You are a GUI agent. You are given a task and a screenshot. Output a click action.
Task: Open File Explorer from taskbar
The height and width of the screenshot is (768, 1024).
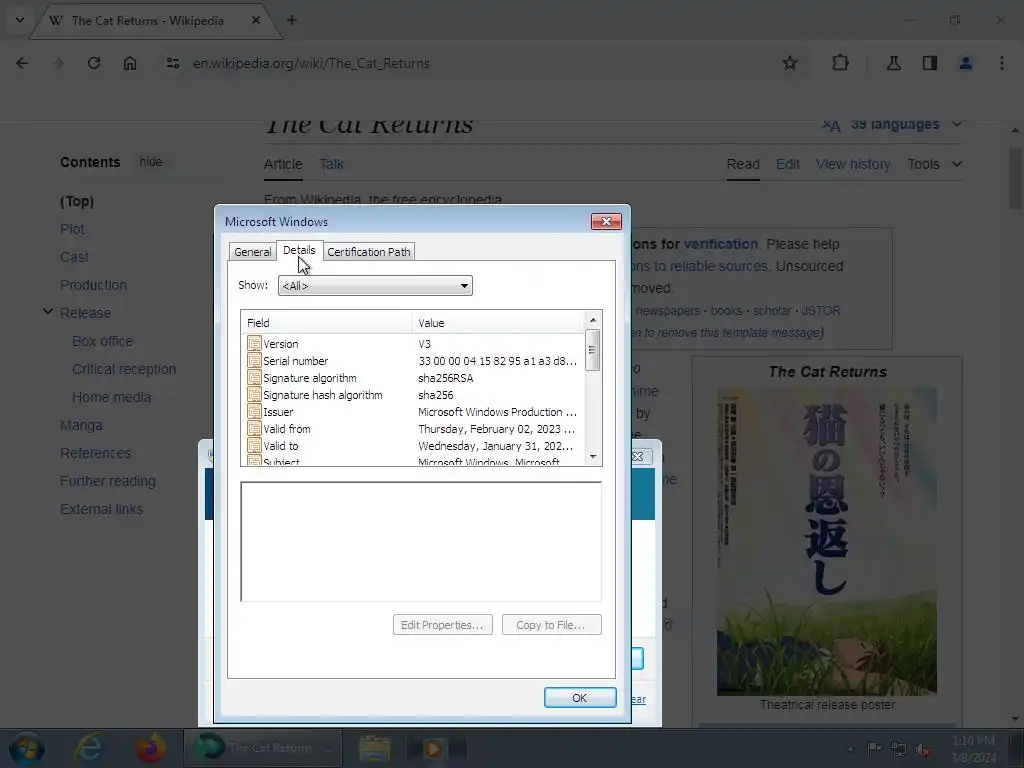[x=374, y=748]
